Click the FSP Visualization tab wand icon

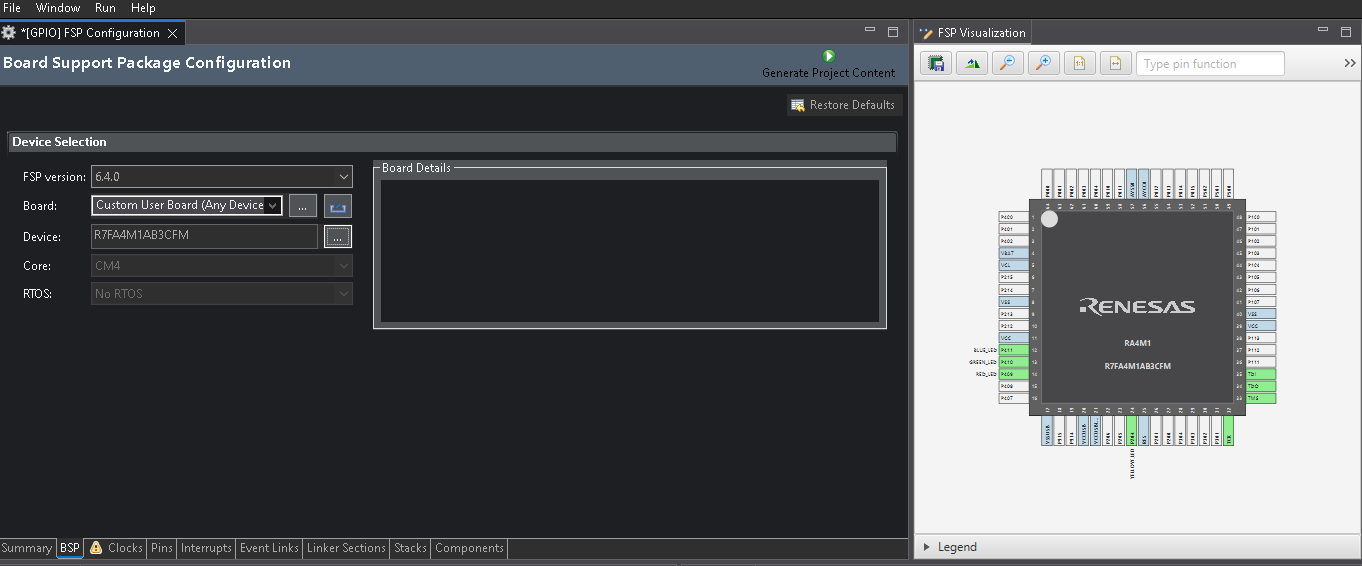[926, 33]
